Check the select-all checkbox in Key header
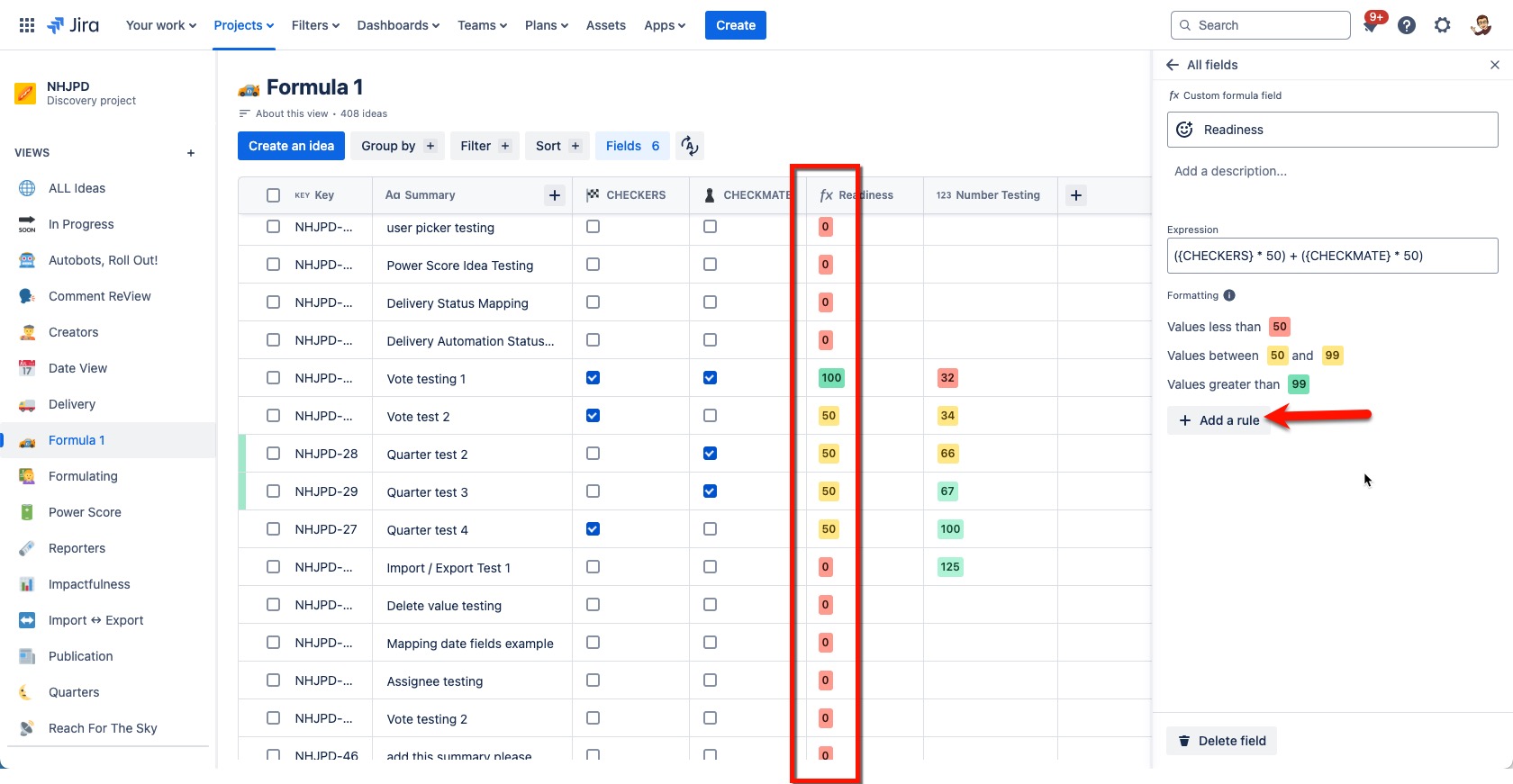The image size is (1513, 784). tap(274, 195)
